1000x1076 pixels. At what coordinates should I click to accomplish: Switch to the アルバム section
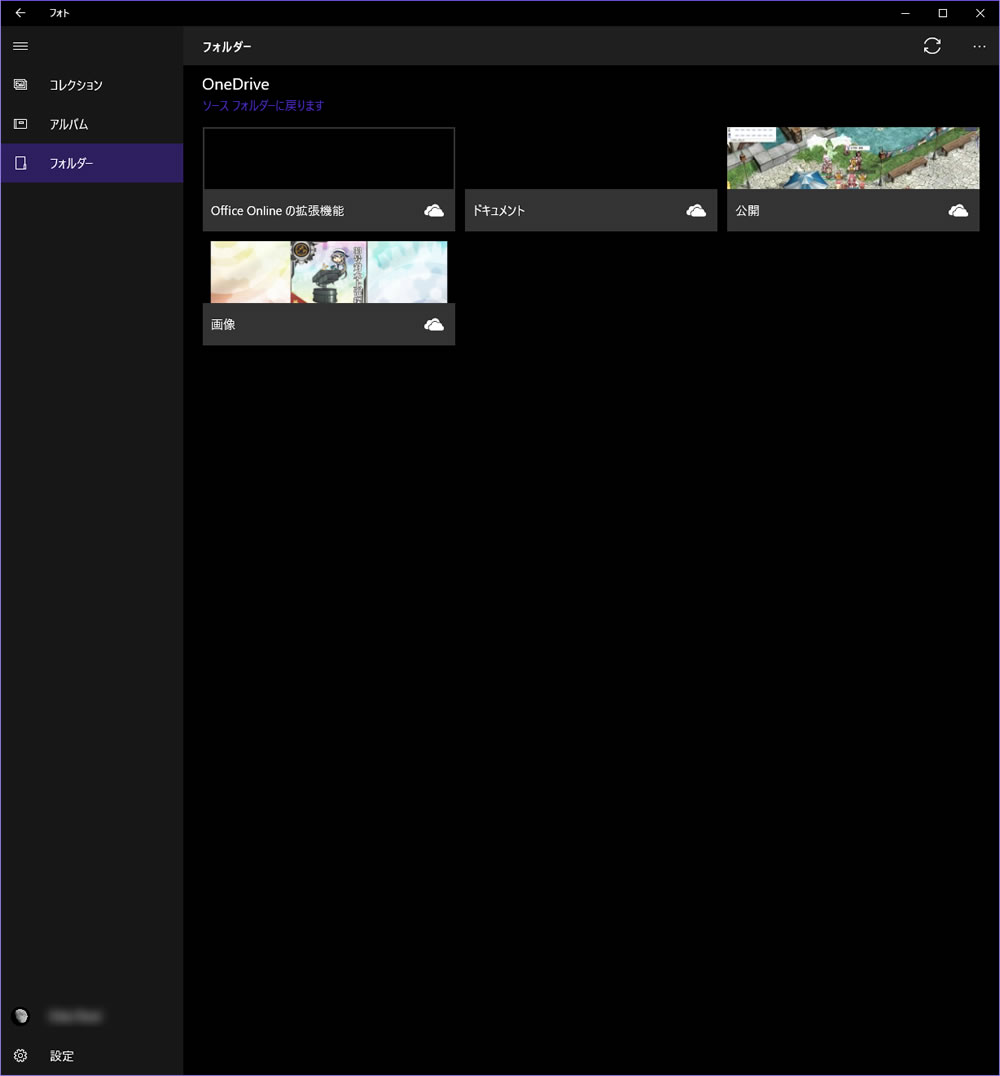(69, 124)
